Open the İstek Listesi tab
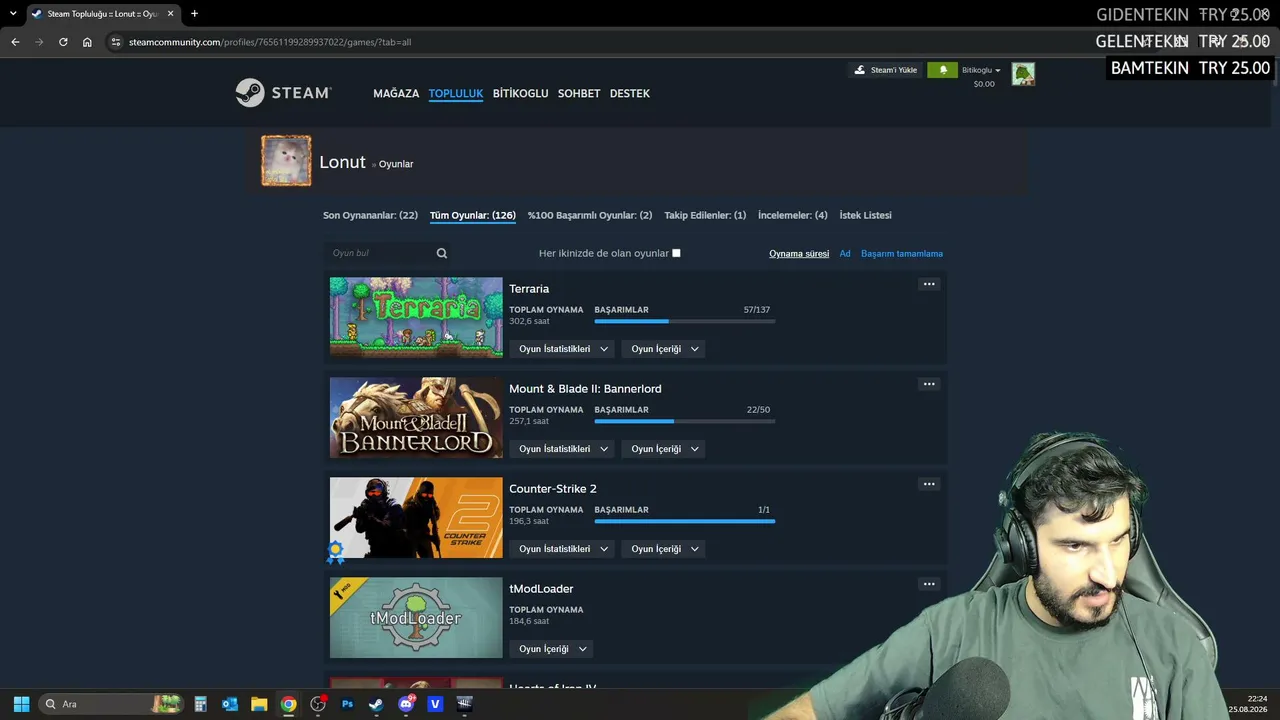This screenshot has height=720, width=1280. (x=866, y=215)
